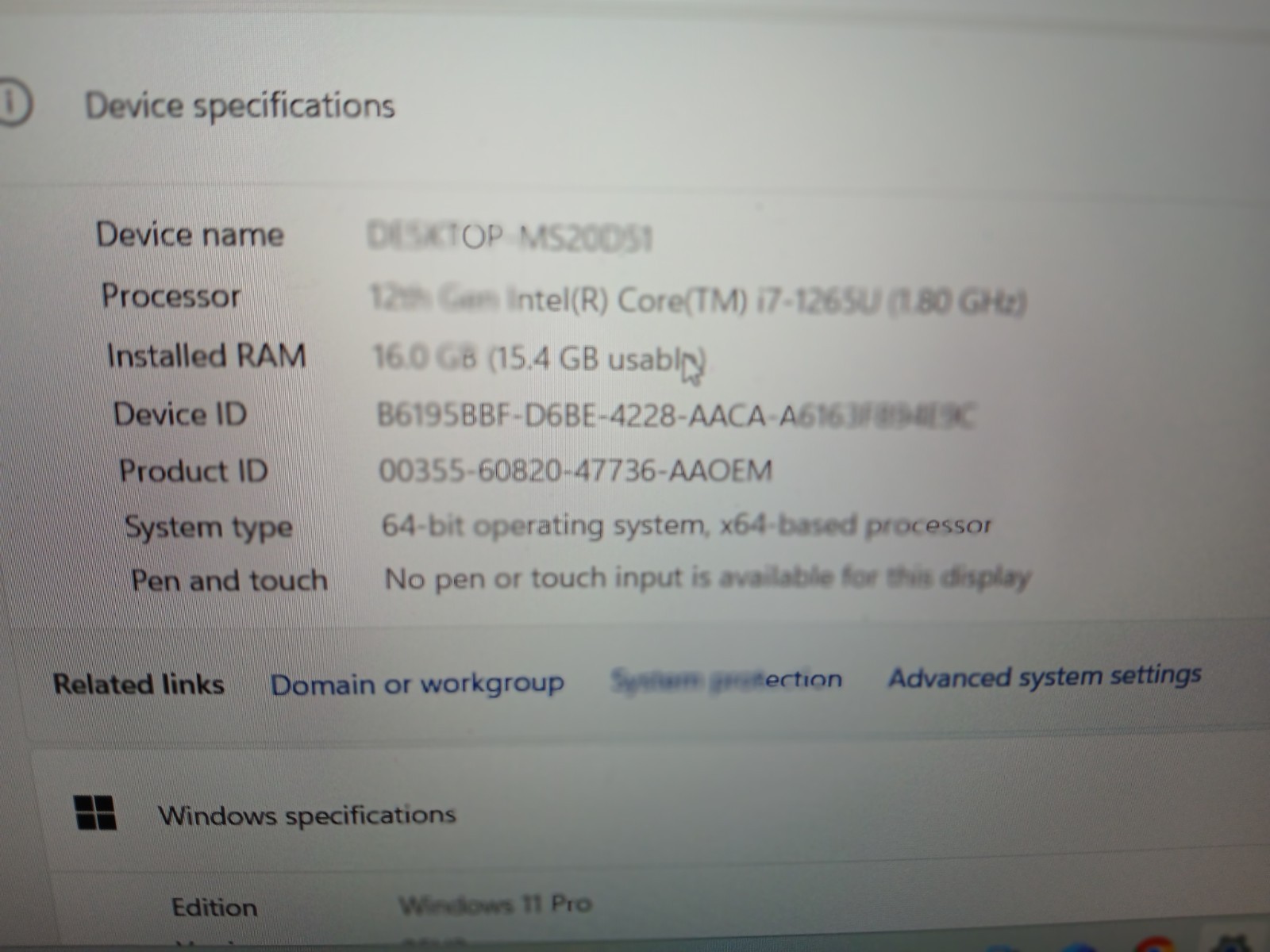Select Product ID 00355-60820-47736-AAOEM

(x=575, y=470)
